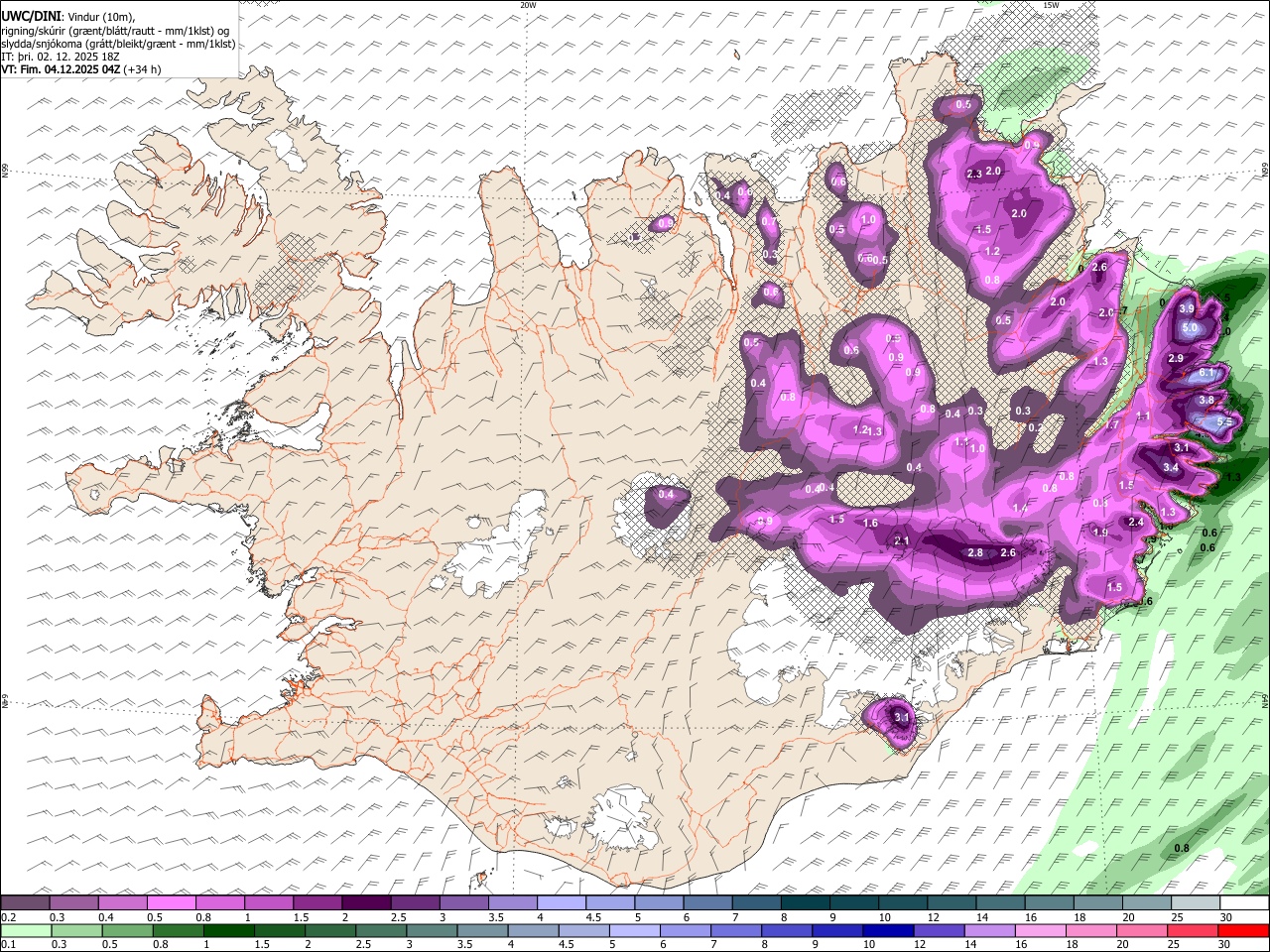Click the 5.0 precipitation value on map
This screenshot has width=1270, height=952.
[1190, 328]
